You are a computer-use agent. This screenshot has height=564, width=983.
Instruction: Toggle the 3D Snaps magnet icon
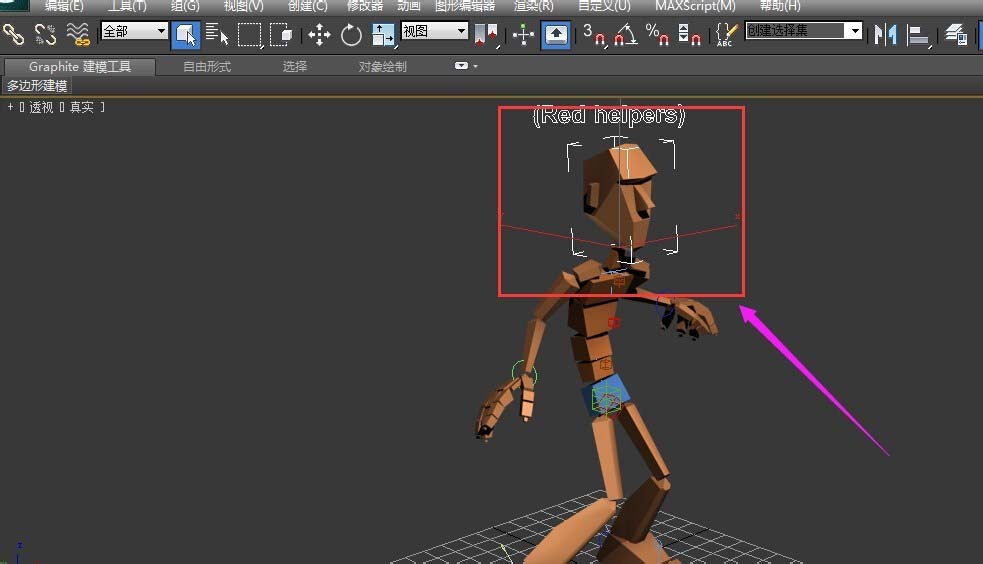point(594,35)
